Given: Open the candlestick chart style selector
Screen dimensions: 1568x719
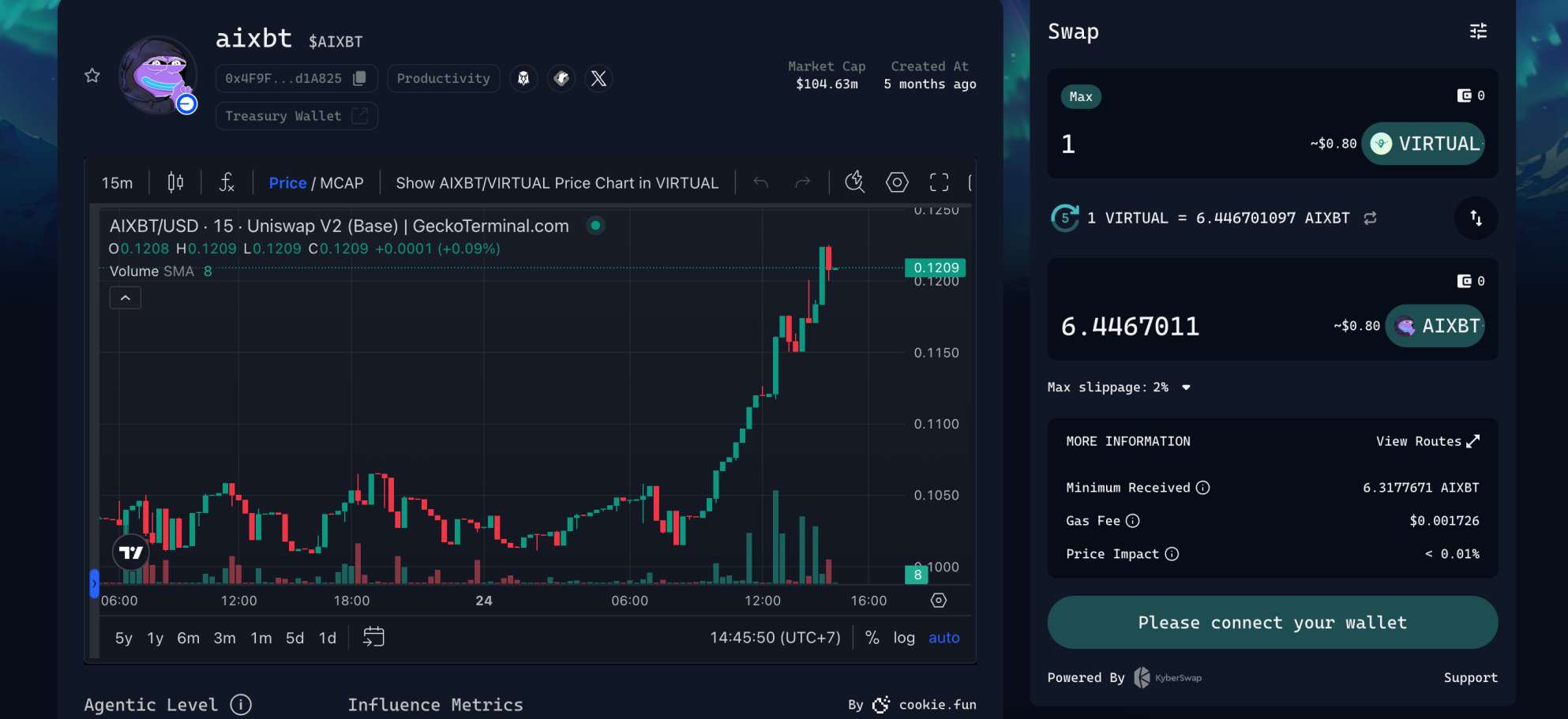Looking at the screenshot, I should click(175, 183).
